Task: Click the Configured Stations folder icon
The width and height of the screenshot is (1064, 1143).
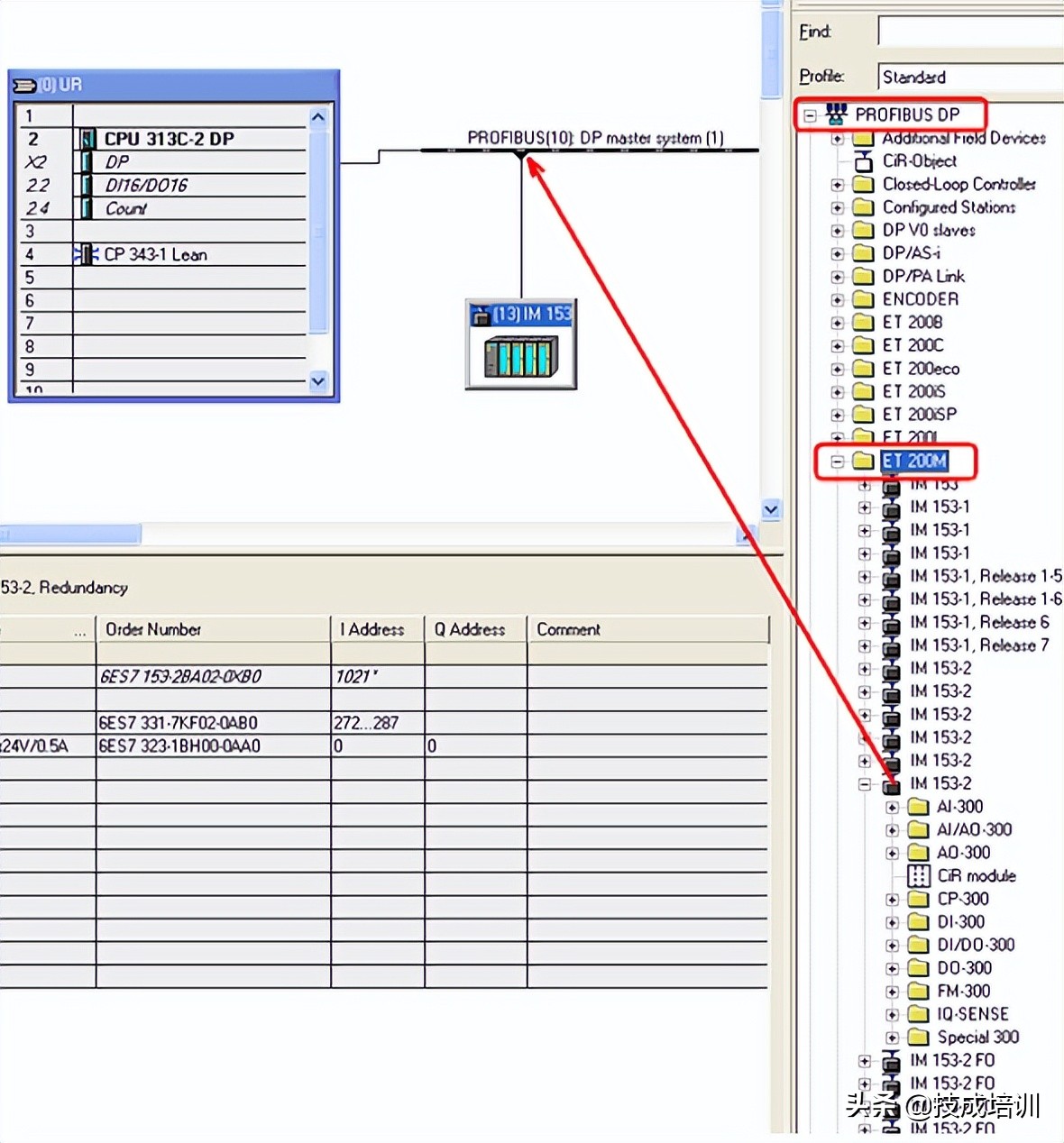Action: [x=864, y=207]
